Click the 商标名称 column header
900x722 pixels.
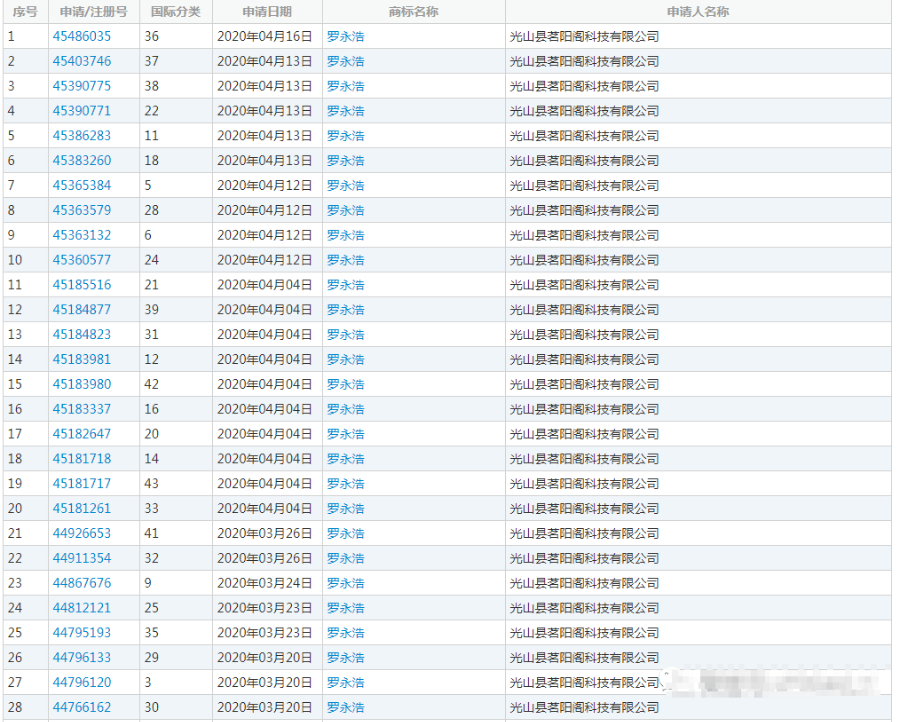(x=413, y=12)
